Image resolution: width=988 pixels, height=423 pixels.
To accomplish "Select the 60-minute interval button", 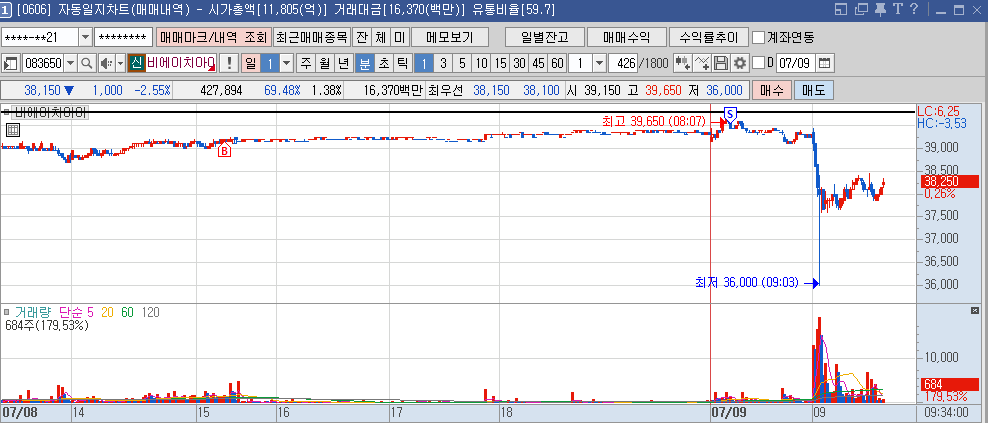I will (x=557, y=63).
